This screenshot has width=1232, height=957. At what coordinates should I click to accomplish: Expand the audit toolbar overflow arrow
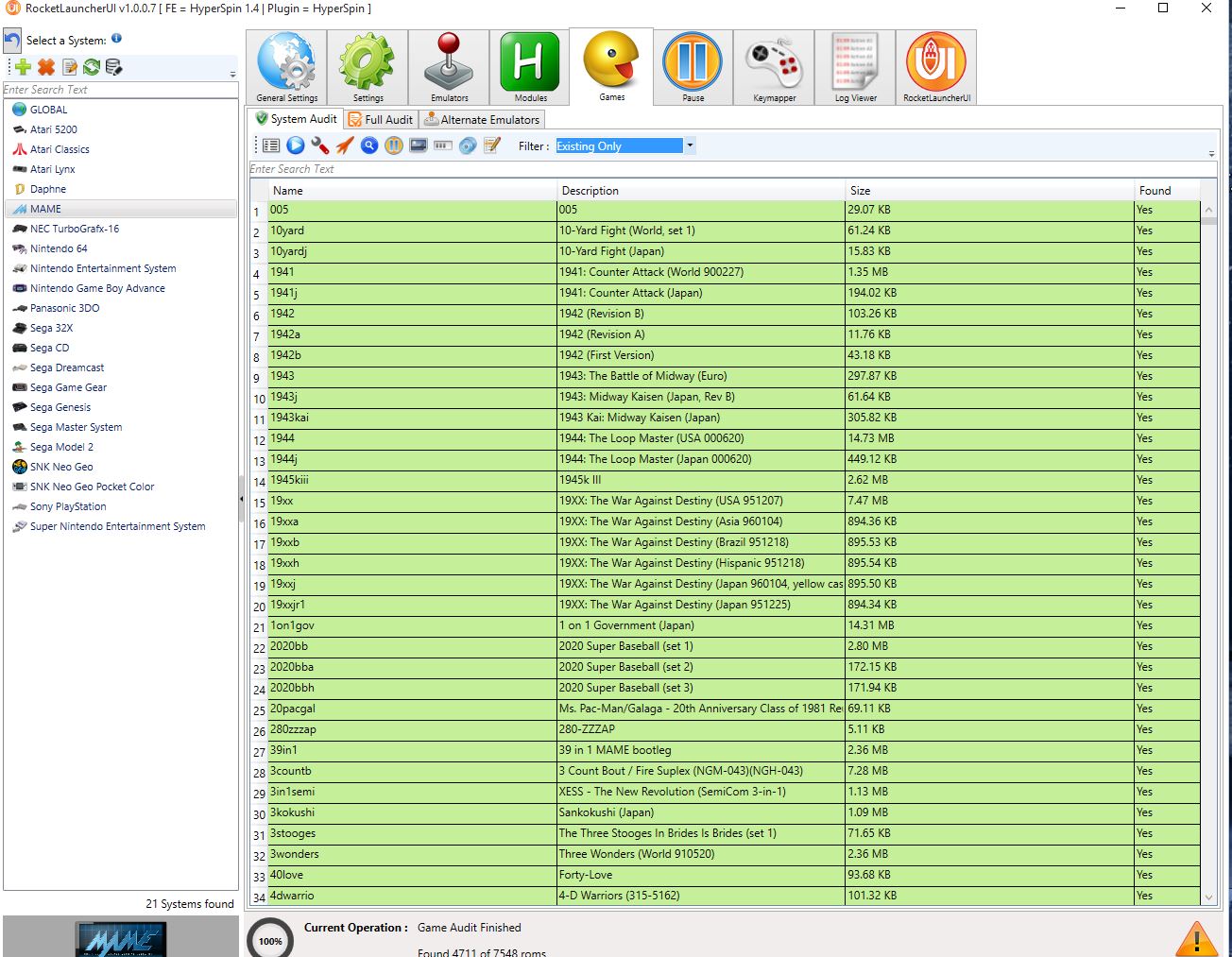(x=1211, y=153)
